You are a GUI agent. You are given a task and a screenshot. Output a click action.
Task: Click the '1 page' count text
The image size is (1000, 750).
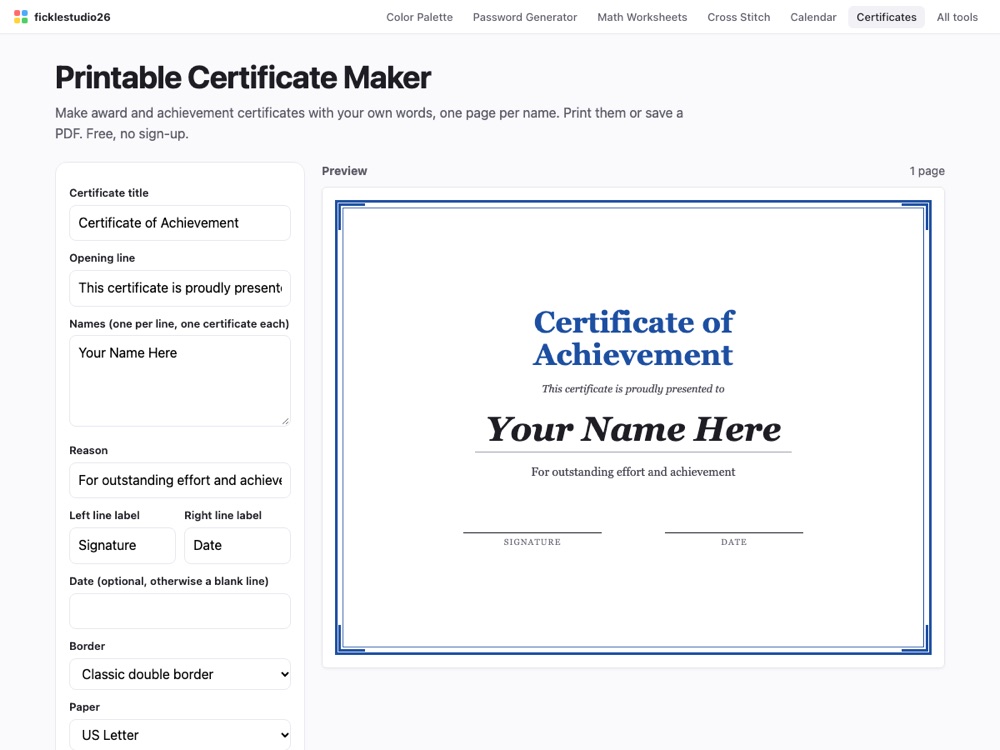(927, 171)
